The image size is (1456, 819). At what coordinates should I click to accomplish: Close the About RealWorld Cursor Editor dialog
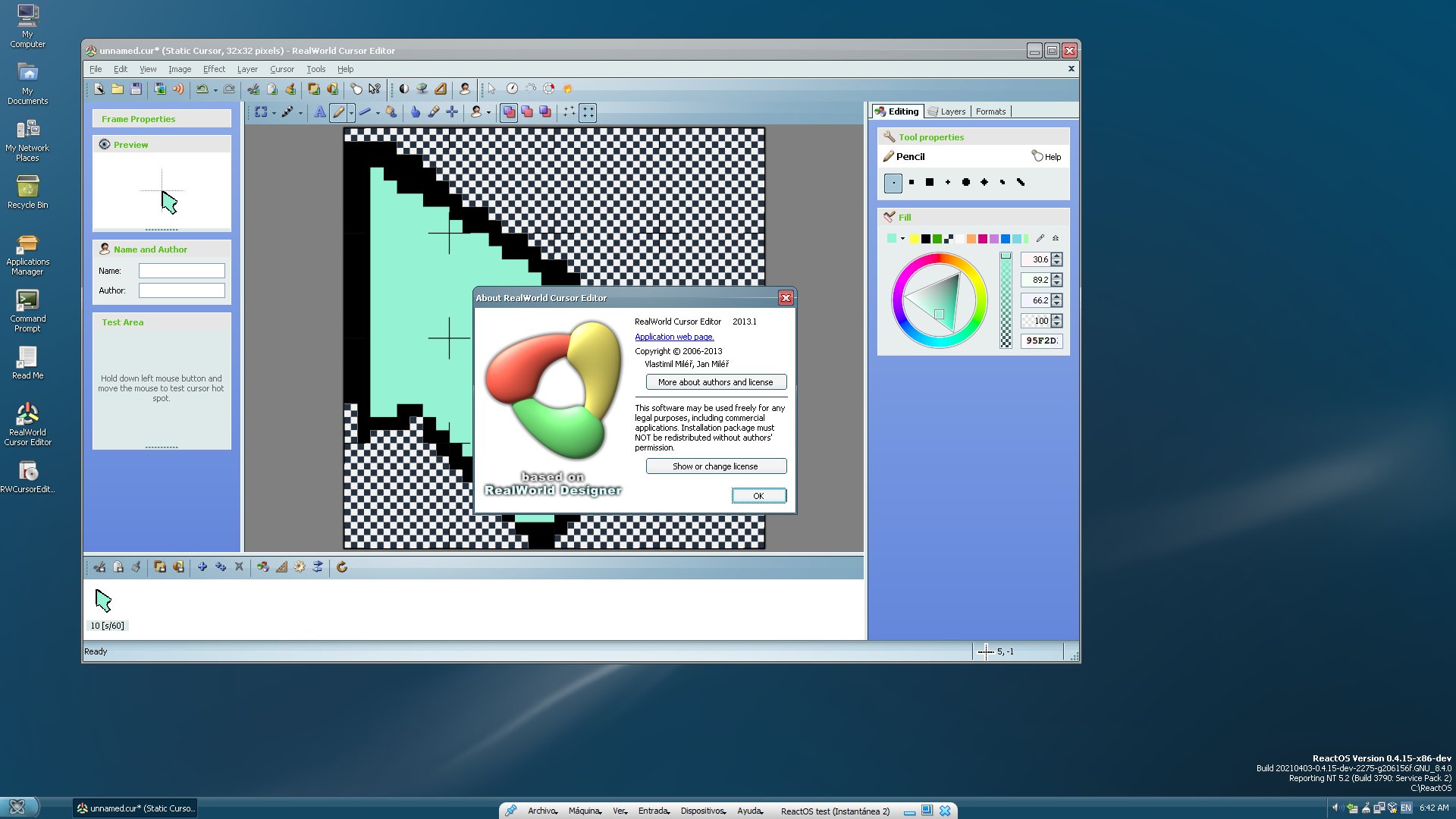coord(786,298)
